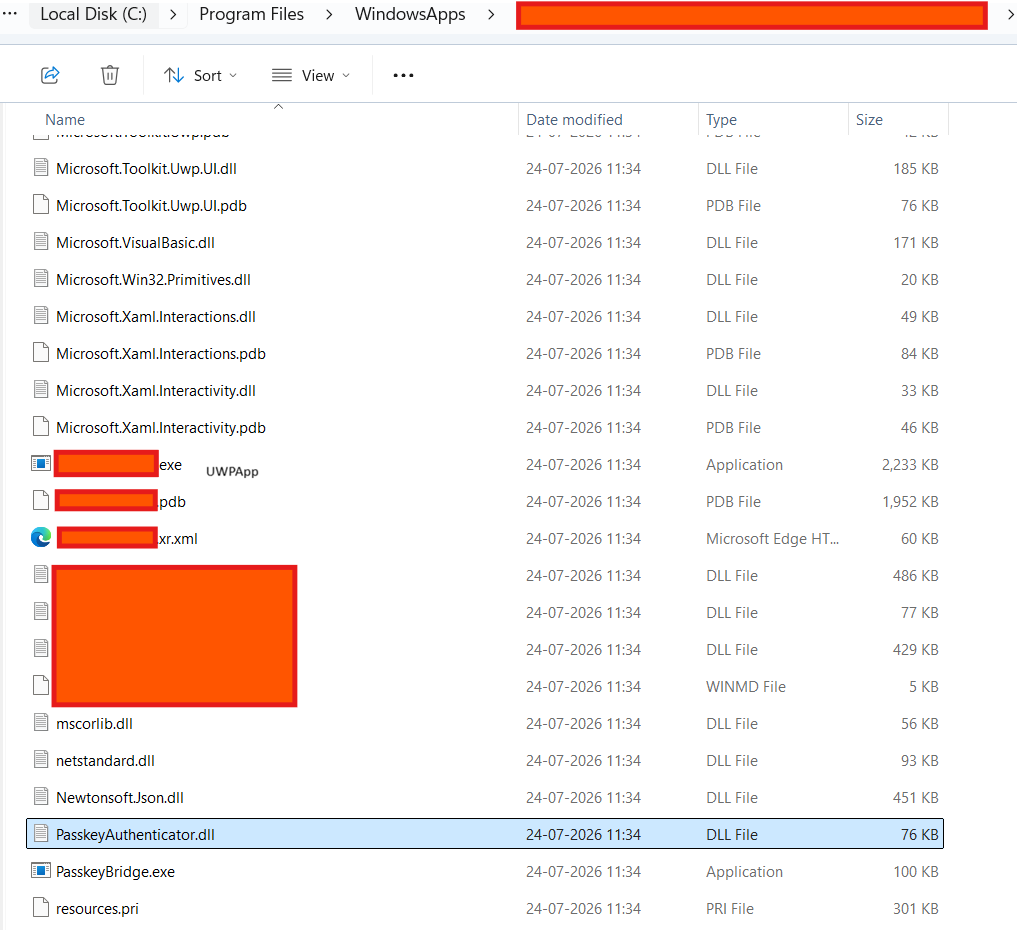This screenshot has width=1017, height=930.
Task: Click the DLL icon beside Newtonsoft.Json.dll
Action: pyautogui.click(x=41, y=796)
